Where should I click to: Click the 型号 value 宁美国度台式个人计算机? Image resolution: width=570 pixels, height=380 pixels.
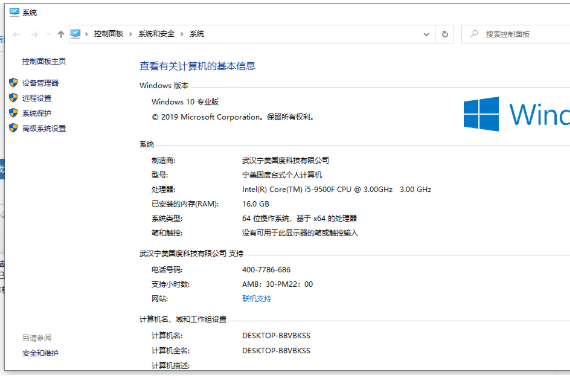[x=282, y=175]
